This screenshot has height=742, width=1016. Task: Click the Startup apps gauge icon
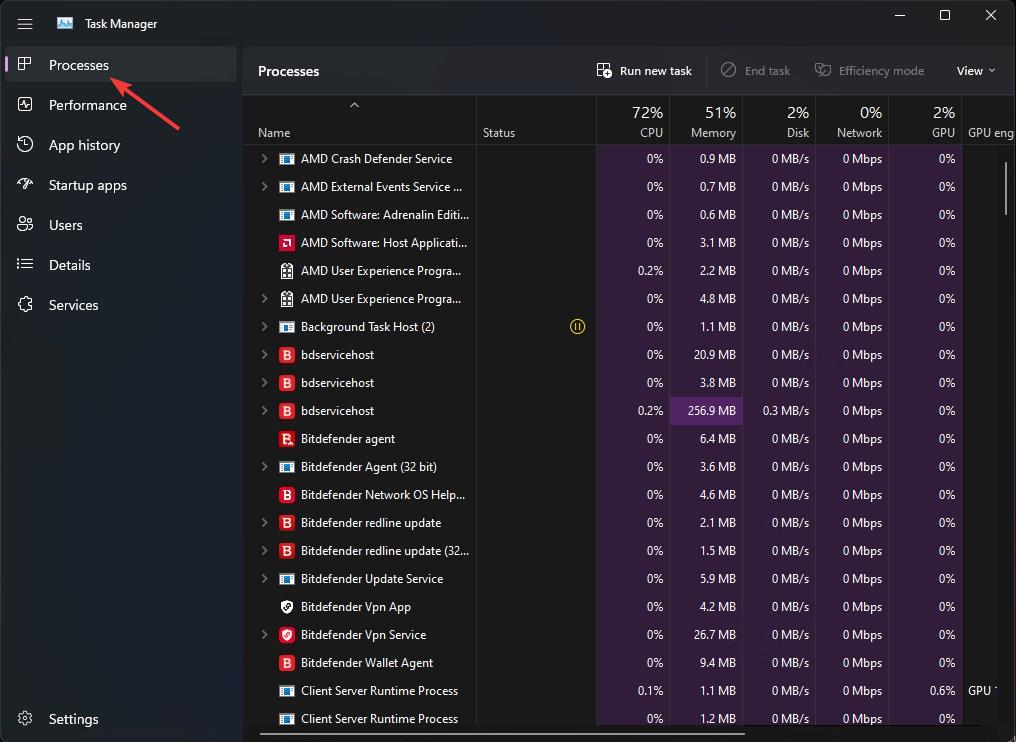pyautogui.click(x=25, y=184)
